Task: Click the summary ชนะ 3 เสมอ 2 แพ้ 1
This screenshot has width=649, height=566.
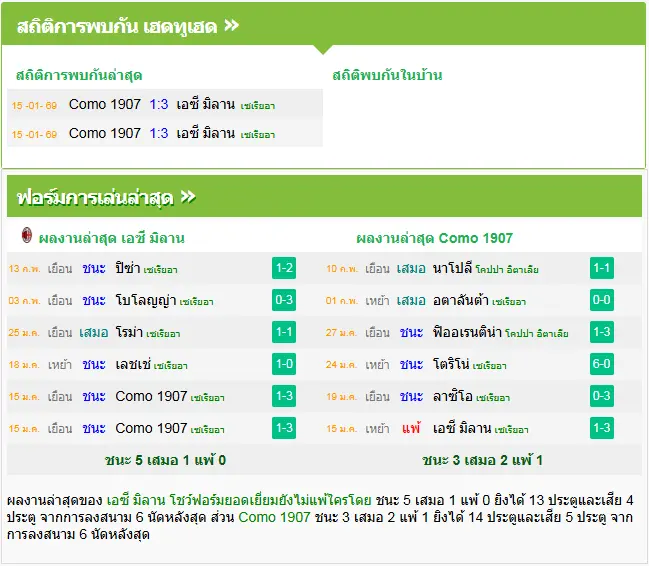Action: pos(482,460)
